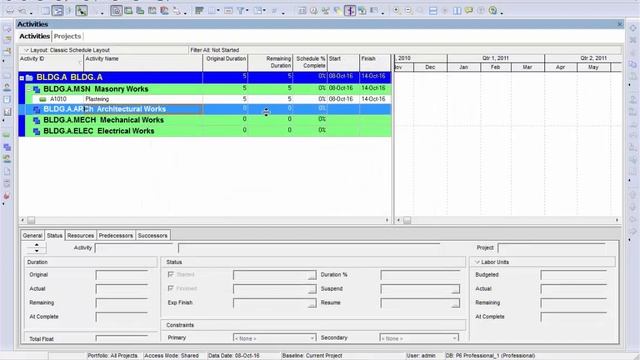Click the Filter funnel icon
Image resolution: width=640 pixels, height=360 pixels.
[x=240, y=11]
